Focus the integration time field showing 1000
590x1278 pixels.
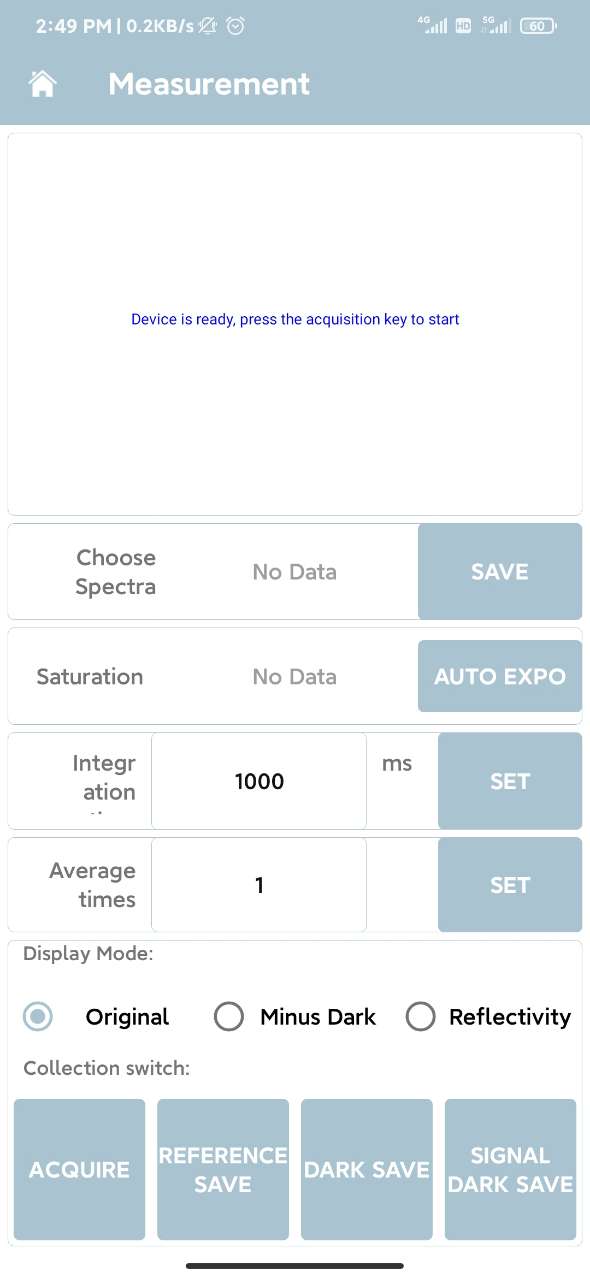[x=259, y=781]
